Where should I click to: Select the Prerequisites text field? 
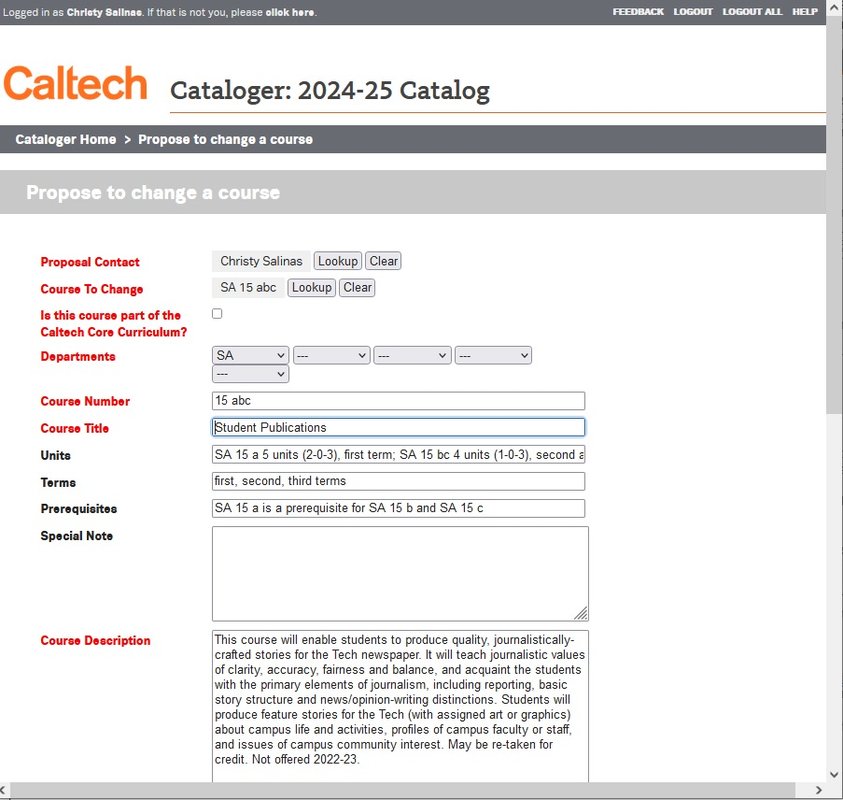398,508
